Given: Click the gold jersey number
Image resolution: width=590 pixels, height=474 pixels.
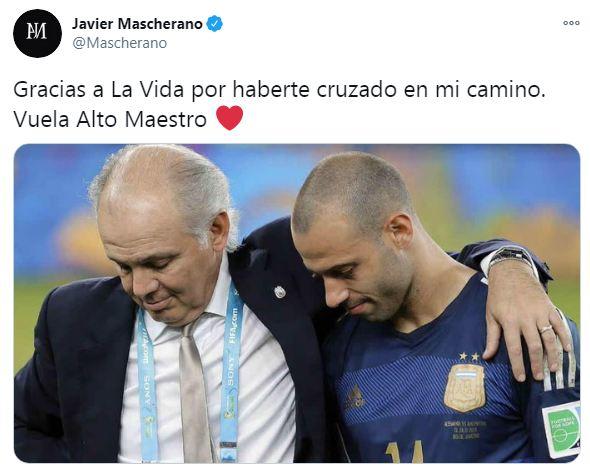Looking at the screenshot, I should (x=404, y=452).
